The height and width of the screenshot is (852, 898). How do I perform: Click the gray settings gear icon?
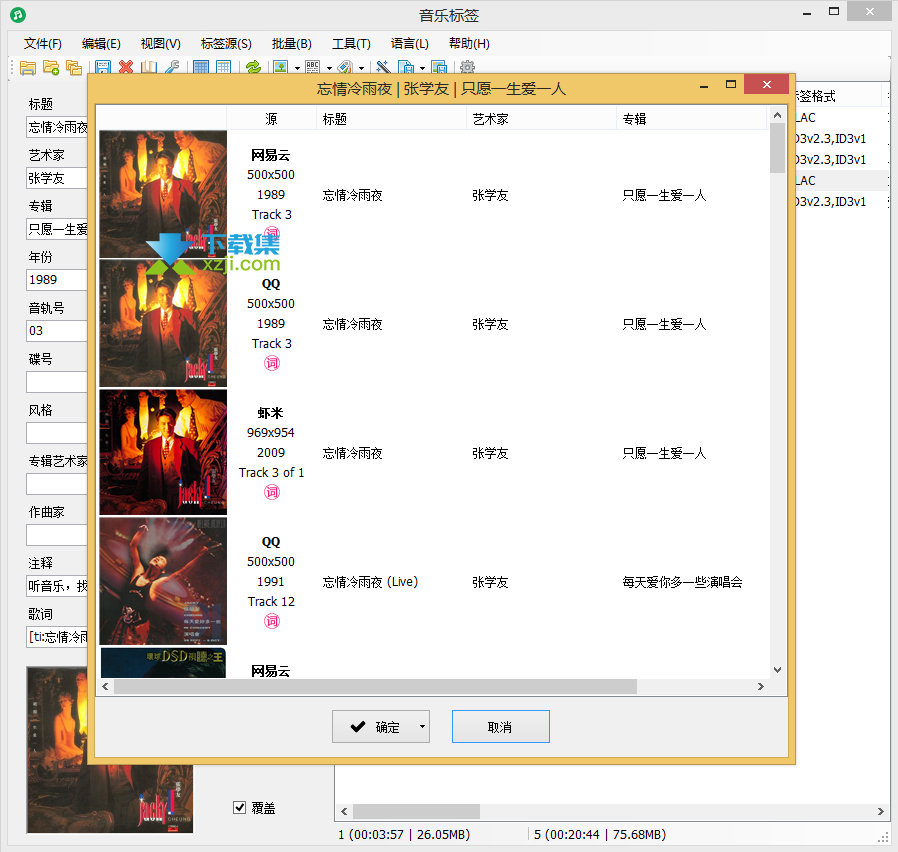[467, 67]
